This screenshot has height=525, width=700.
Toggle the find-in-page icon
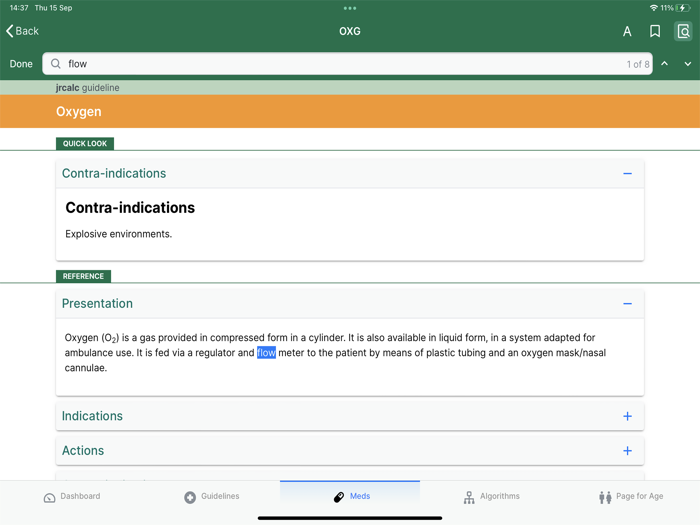[683, 31]
